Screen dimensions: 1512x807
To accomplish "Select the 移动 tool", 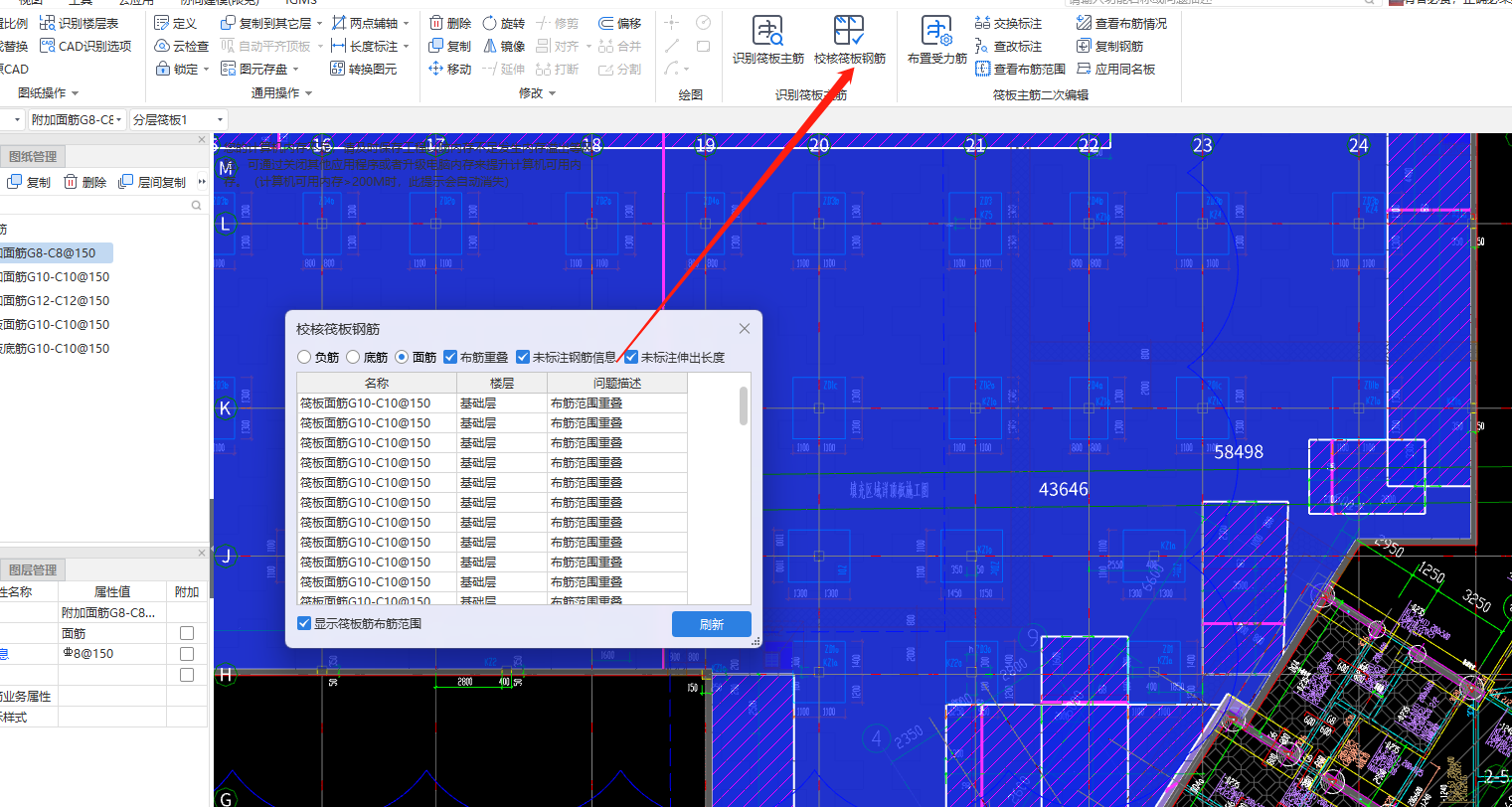I will (x=449, y=69).
